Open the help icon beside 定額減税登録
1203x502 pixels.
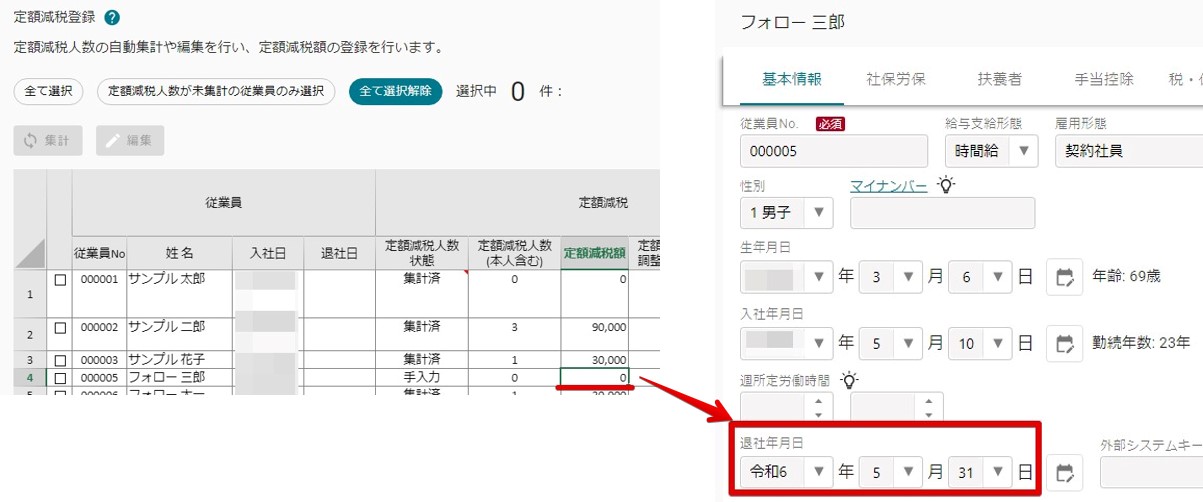tap(112, 18)
